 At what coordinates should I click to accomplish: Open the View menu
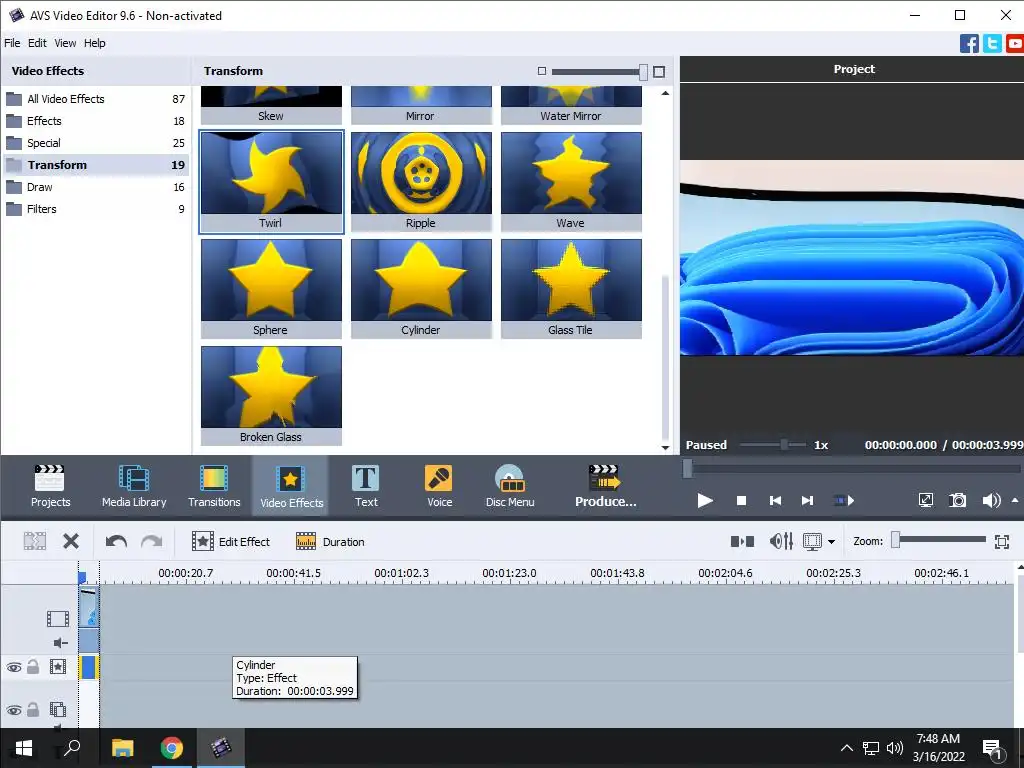point(65,43)
